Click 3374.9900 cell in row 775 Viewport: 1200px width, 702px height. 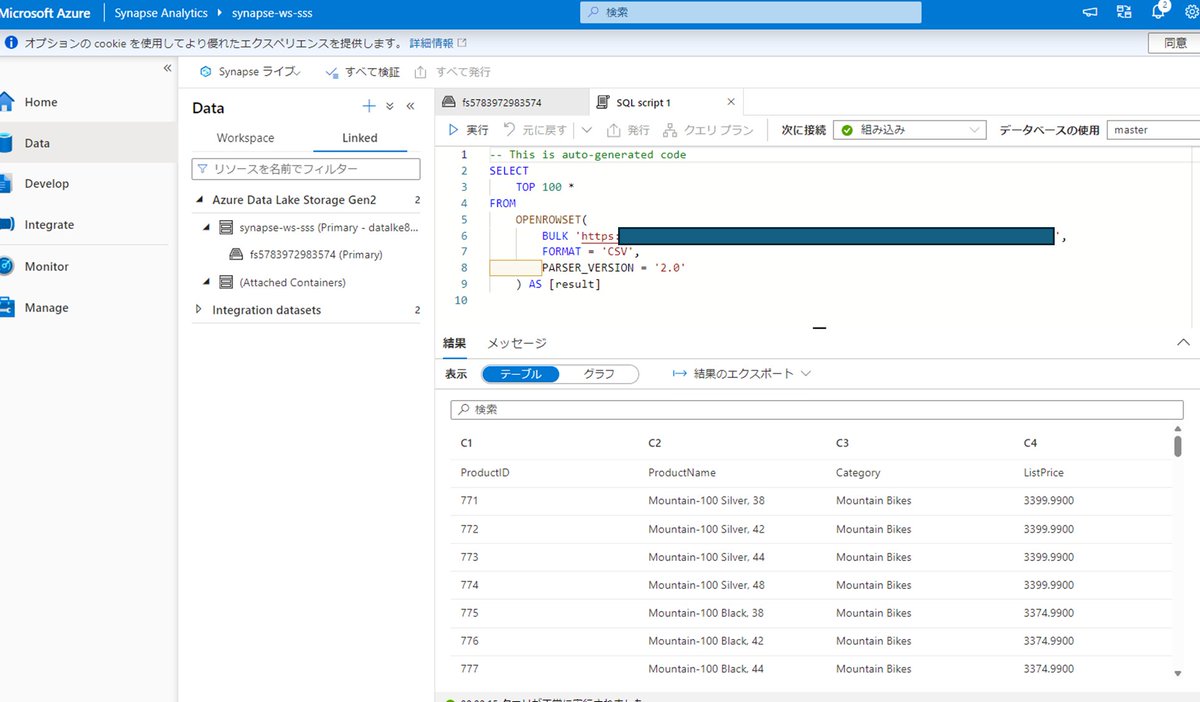[x=1048, y=612]
